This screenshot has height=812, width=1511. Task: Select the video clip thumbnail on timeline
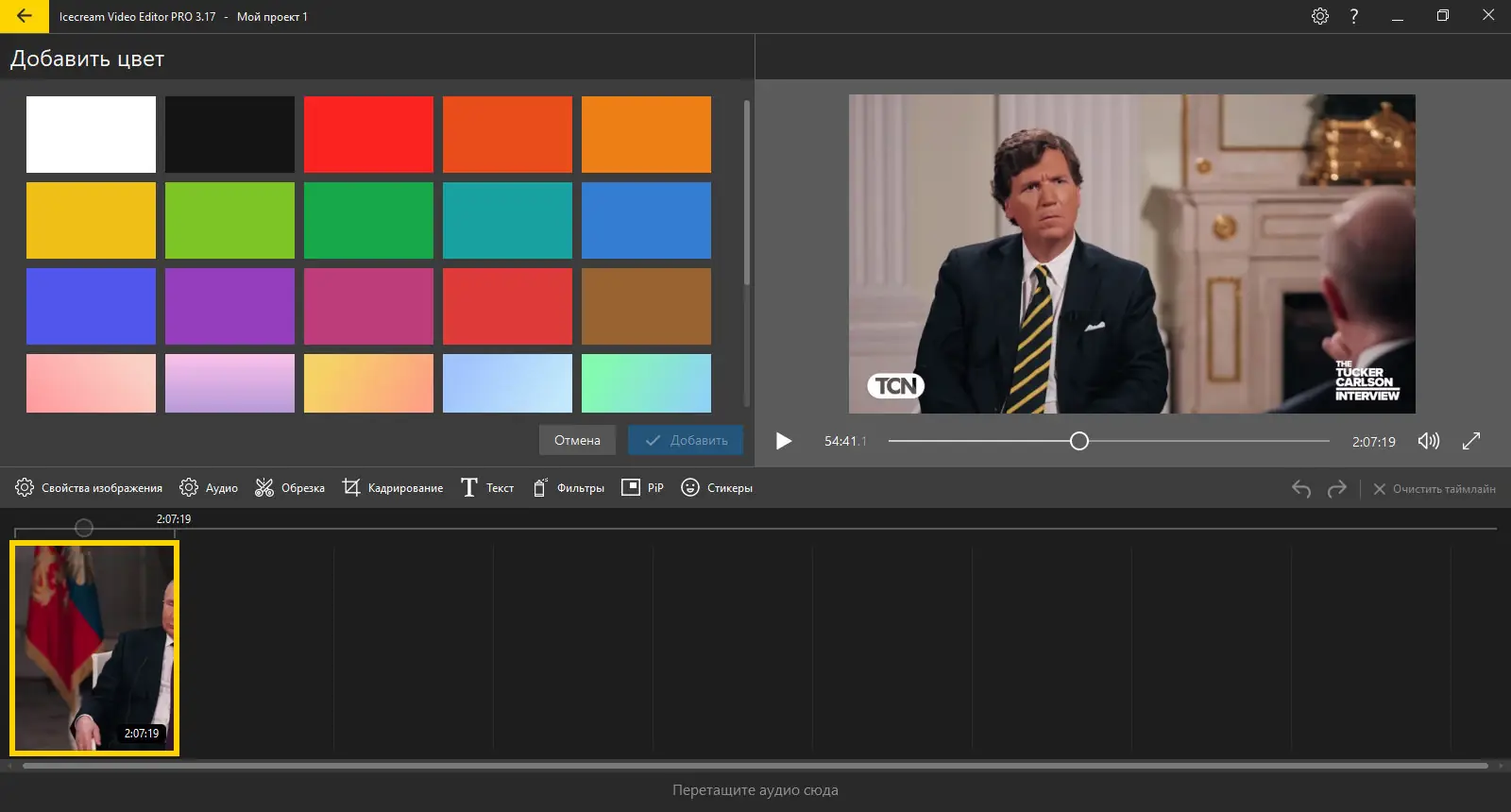tap(94, 648)
